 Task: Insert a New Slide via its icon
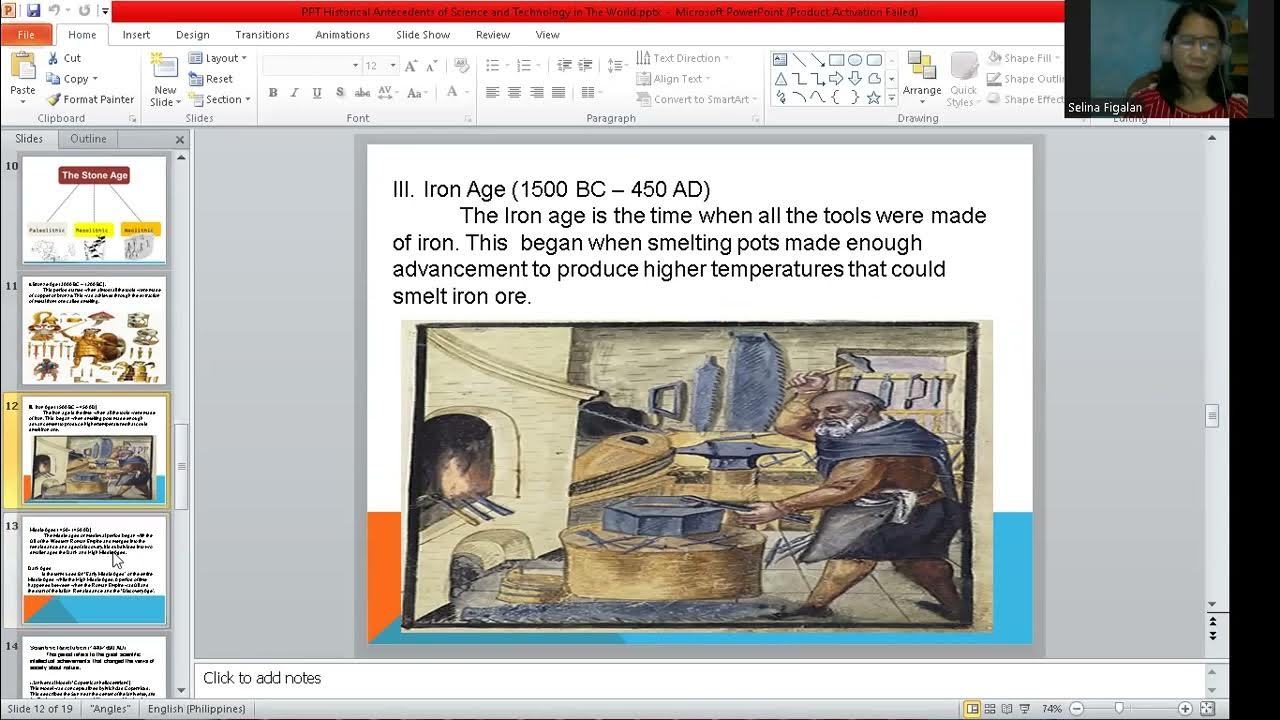point(164,66)
